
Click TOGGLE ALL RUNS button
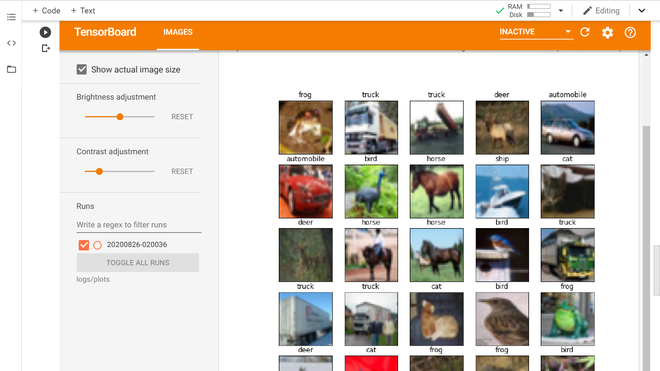tap(138, 262)
